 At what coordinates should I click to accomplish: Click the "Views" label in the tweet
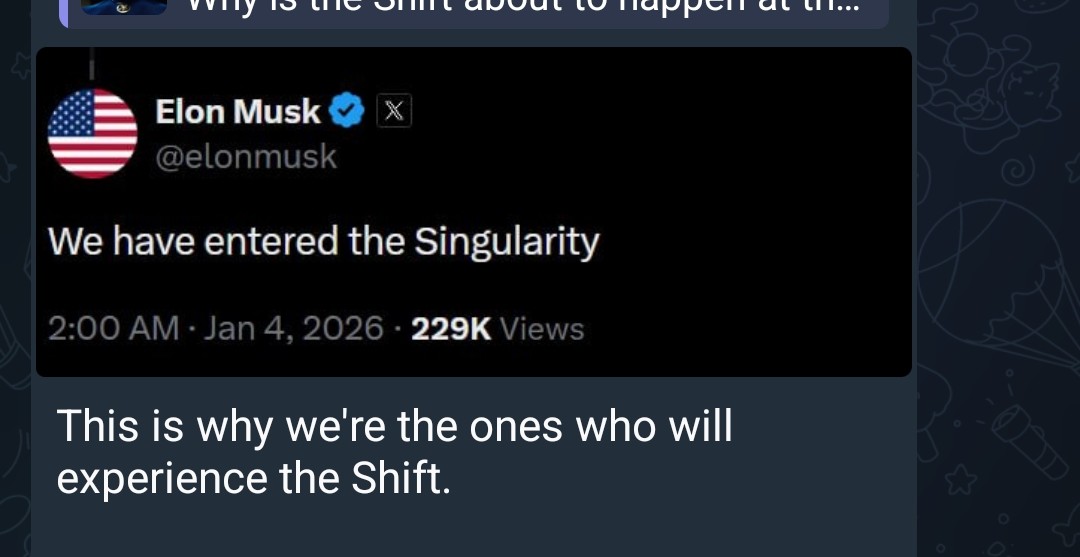coord(541,327)
